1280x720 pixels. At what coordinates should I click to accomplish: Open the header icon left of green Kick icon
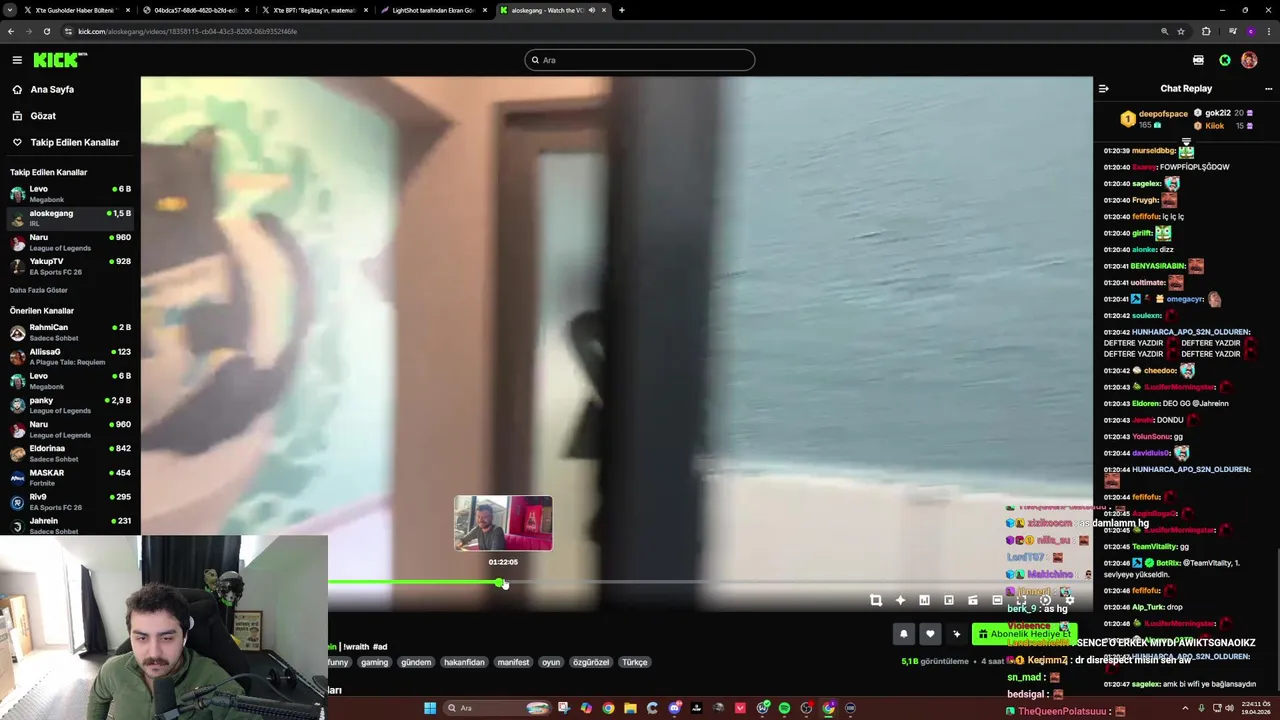[x=1198, y=60]
